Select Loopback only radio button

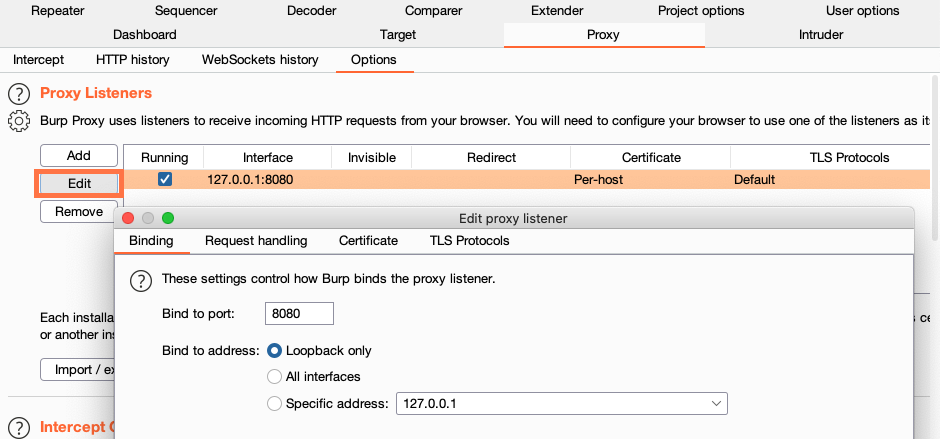(x=275, y=351)
